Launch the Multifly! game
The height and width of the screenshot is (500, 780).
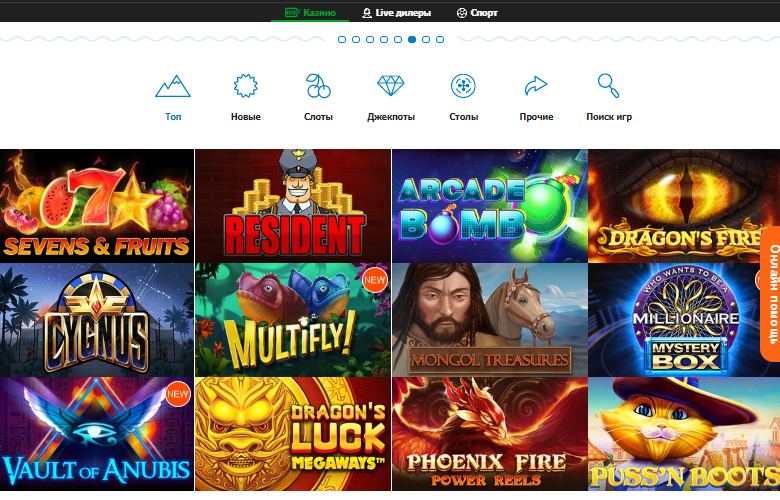[293, 320]
